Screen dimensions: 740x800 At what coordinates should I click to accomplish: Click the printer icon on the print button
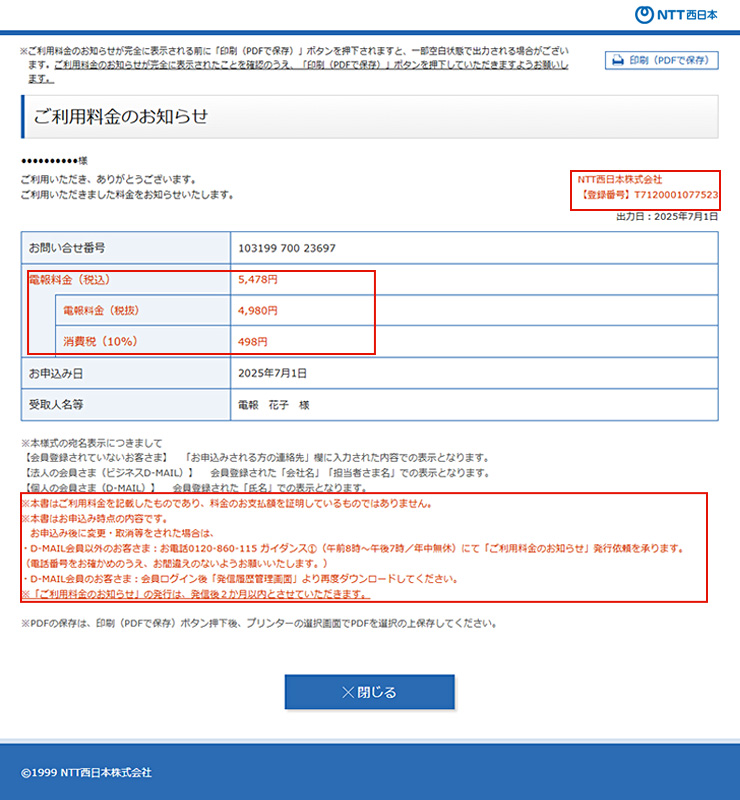617,60
